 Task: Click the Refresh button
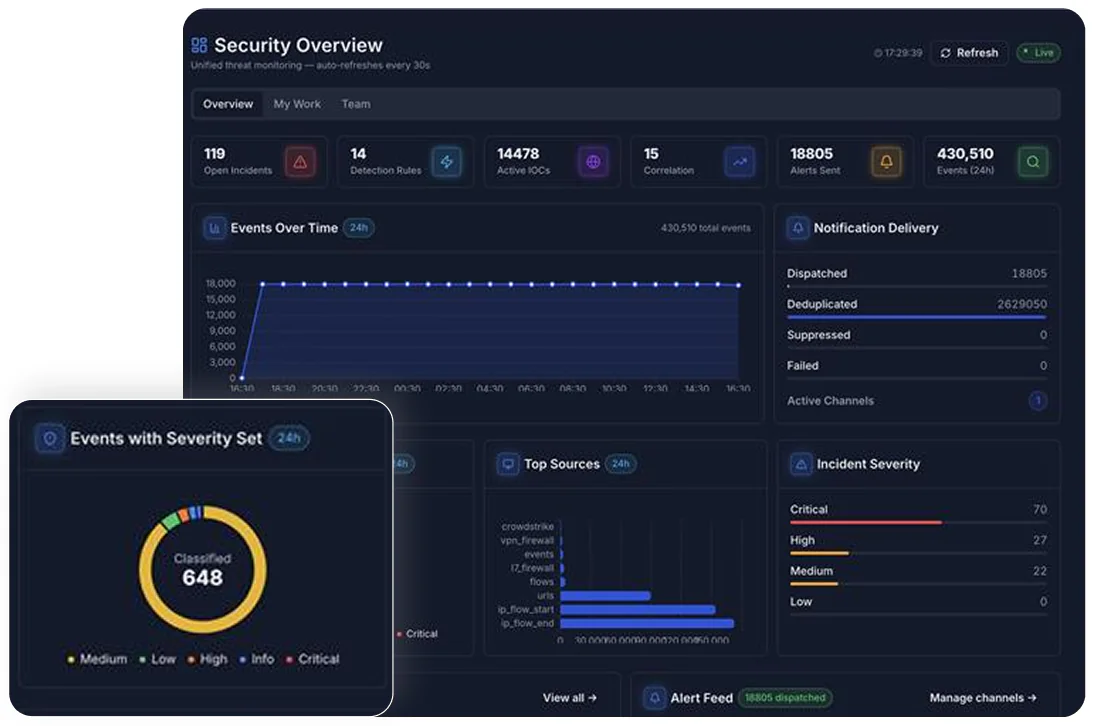pos(969,53)
